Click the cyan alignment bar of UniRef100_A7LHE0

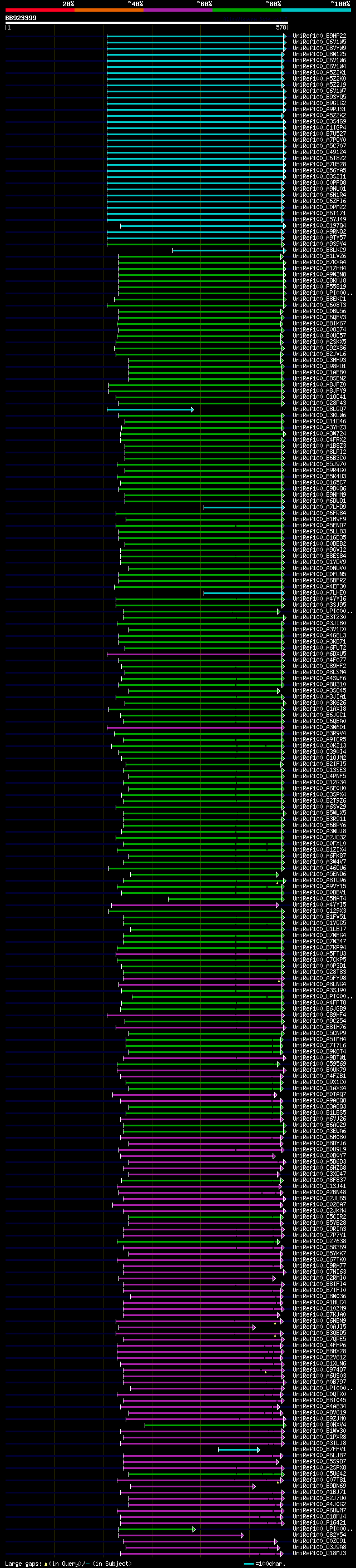244,592
